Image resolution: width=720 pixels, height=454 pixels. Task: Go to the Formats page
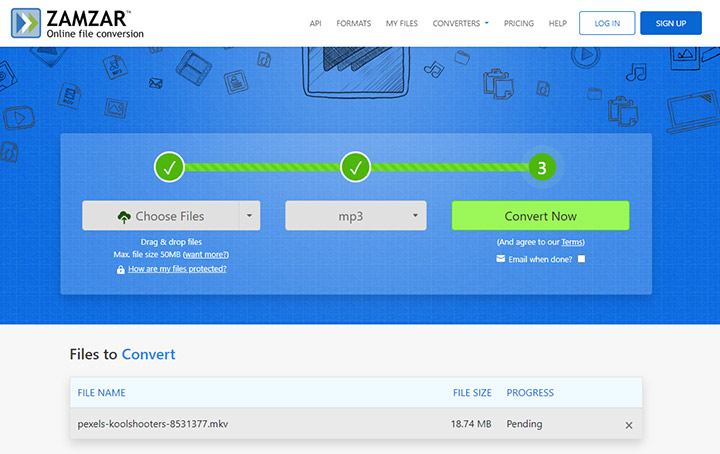pos(354,23)
